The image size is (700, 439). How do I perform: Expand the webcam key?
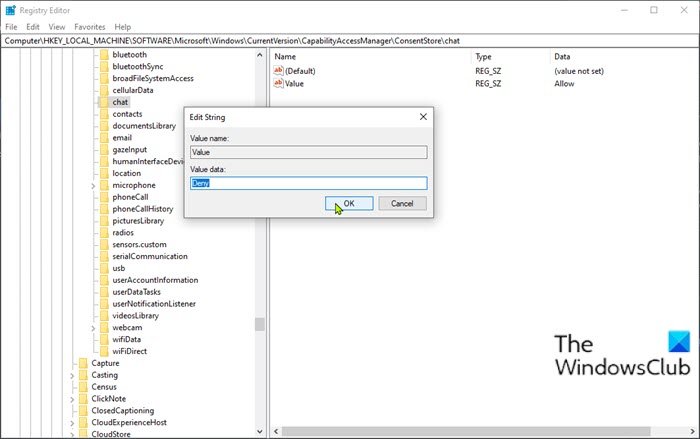click(93, 328)
